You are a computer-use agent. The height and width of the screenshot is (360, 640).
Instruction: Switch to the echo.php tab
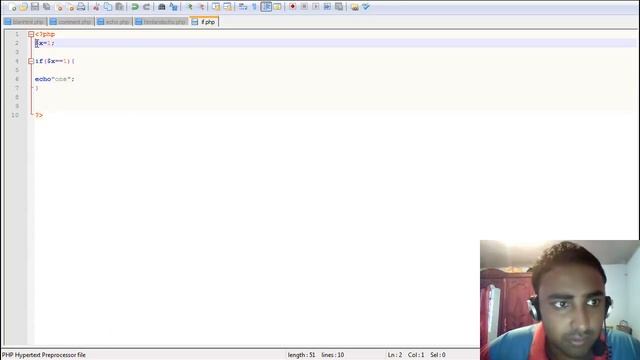click(x=114, y=22)
